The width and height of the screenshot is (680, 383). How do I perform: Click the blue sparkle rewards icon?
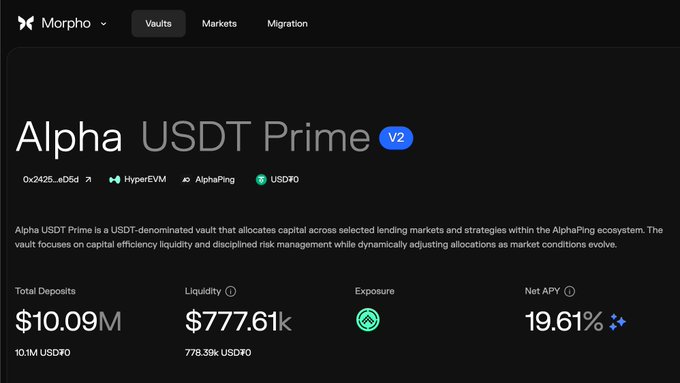click(x=618, y=322)
